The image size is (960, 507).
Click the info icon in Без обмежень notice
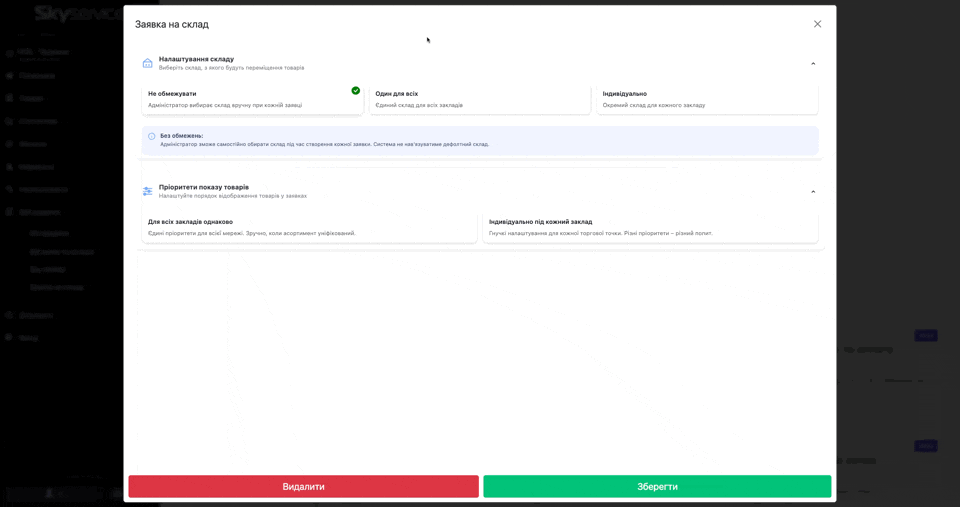tap(152, 136)
